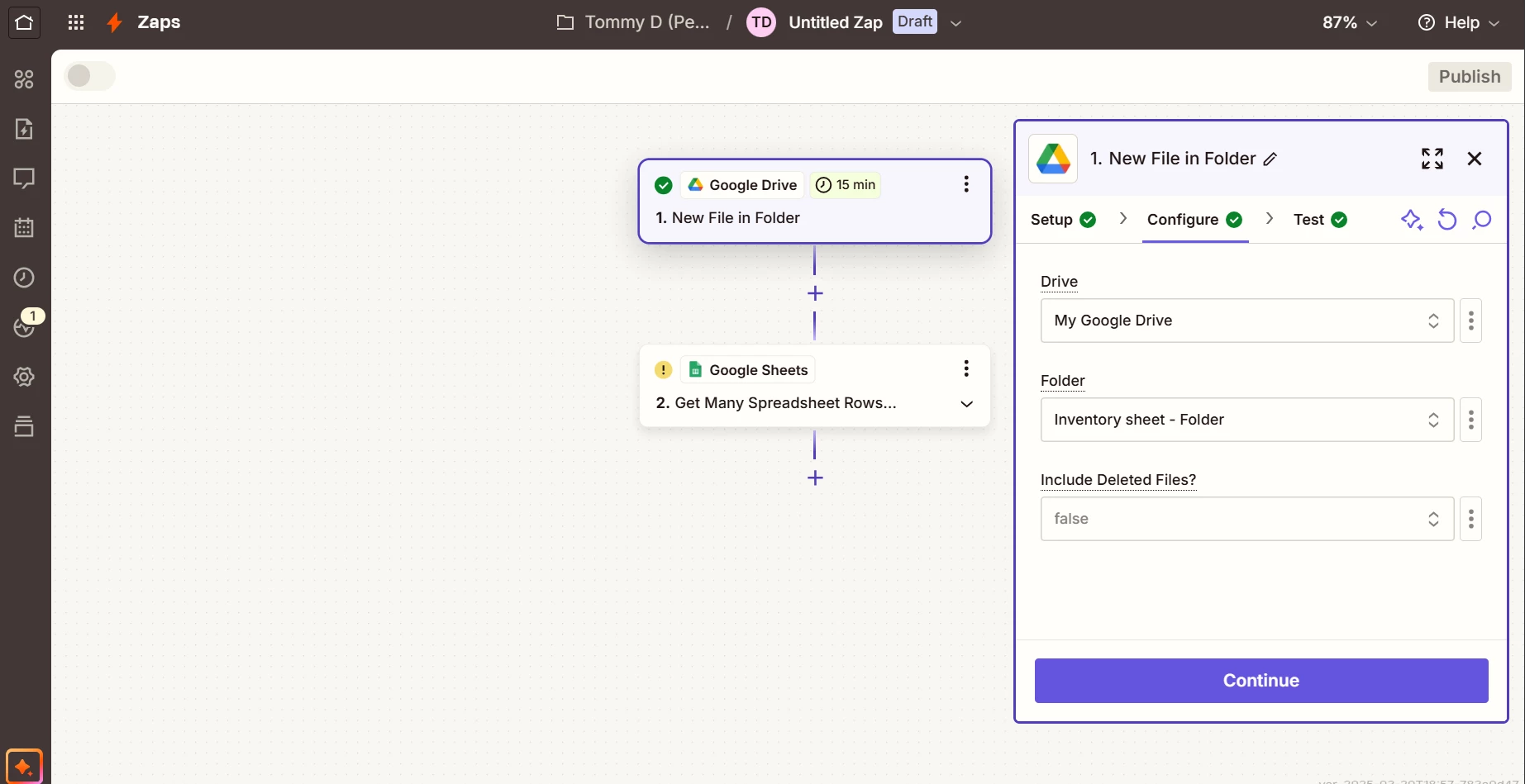Screen dimensions: 1525x784
Task: Switch to the Test tab
Action: (x=1320, y=220)
